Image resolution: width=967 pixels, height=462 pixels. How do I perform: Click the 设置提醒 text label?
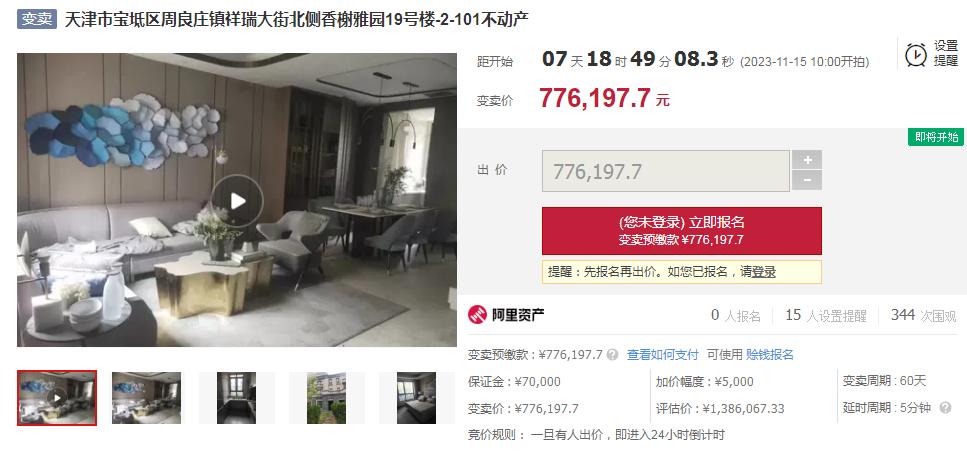tap(946, 54)
